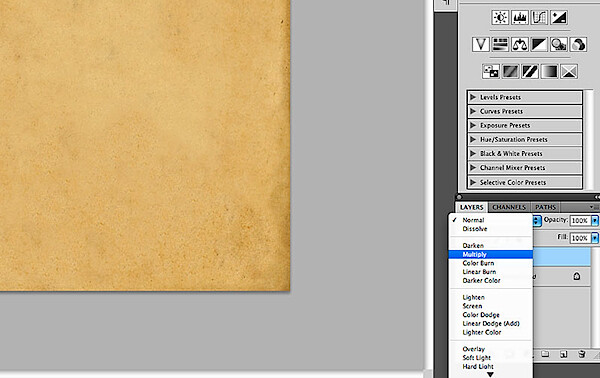Switch to the Layers tab

click(x=471, y=207)
